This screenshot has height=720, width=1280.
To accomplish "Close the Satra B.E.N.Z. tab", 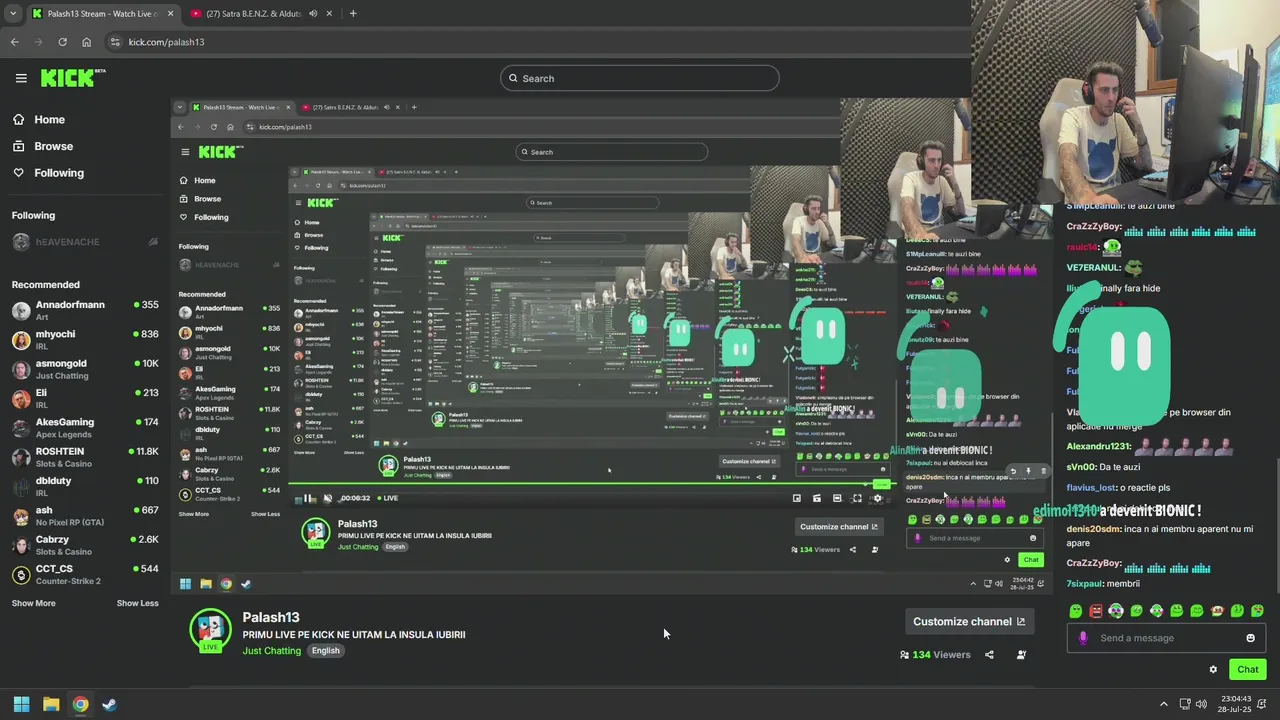I will [328, 14].
